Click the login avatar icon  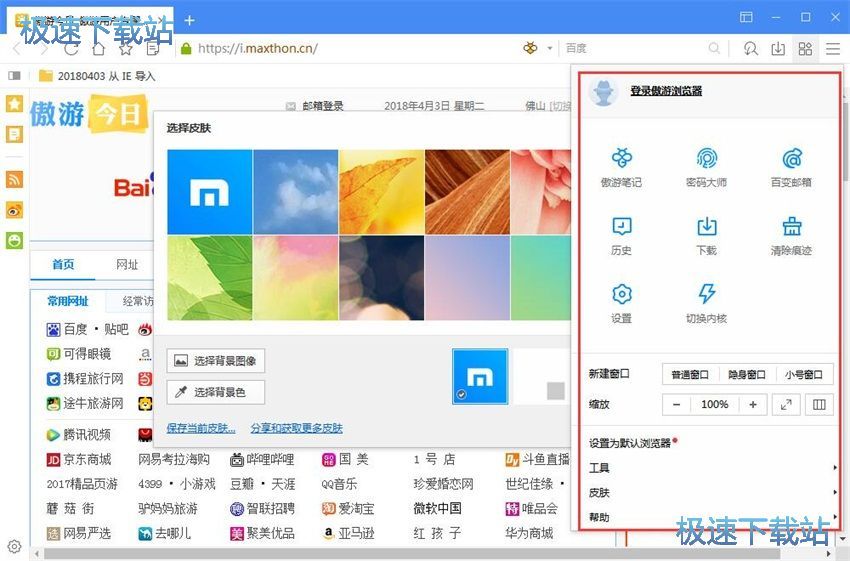pos(603,92)
